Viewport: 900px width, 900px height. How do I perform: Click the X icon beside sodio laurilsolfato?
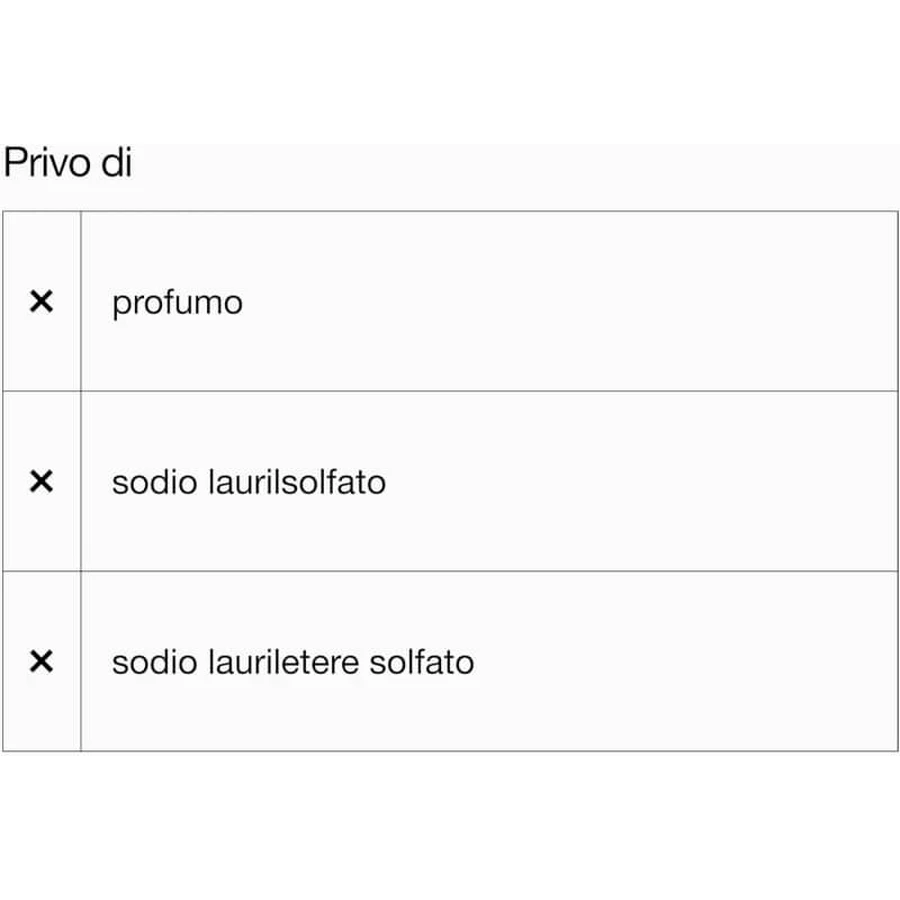[41, 482]
